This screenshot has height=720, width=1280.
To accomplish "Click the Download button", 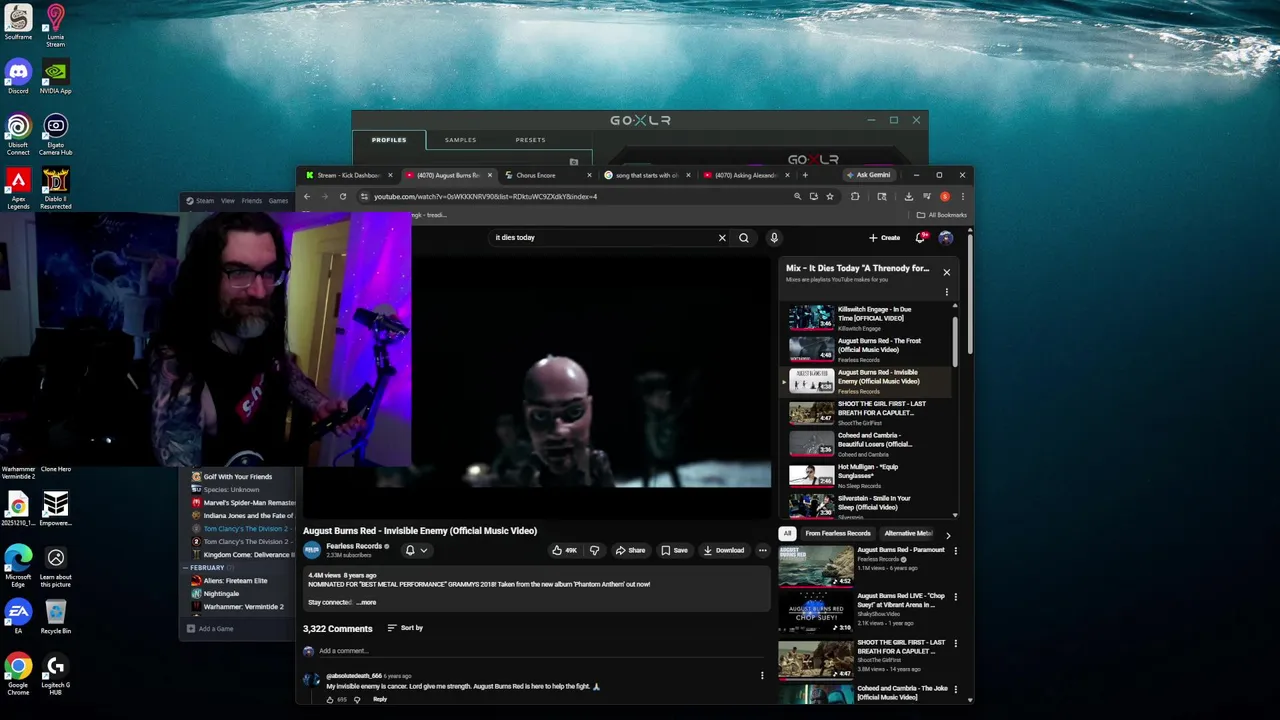I will tap(723, 550).
